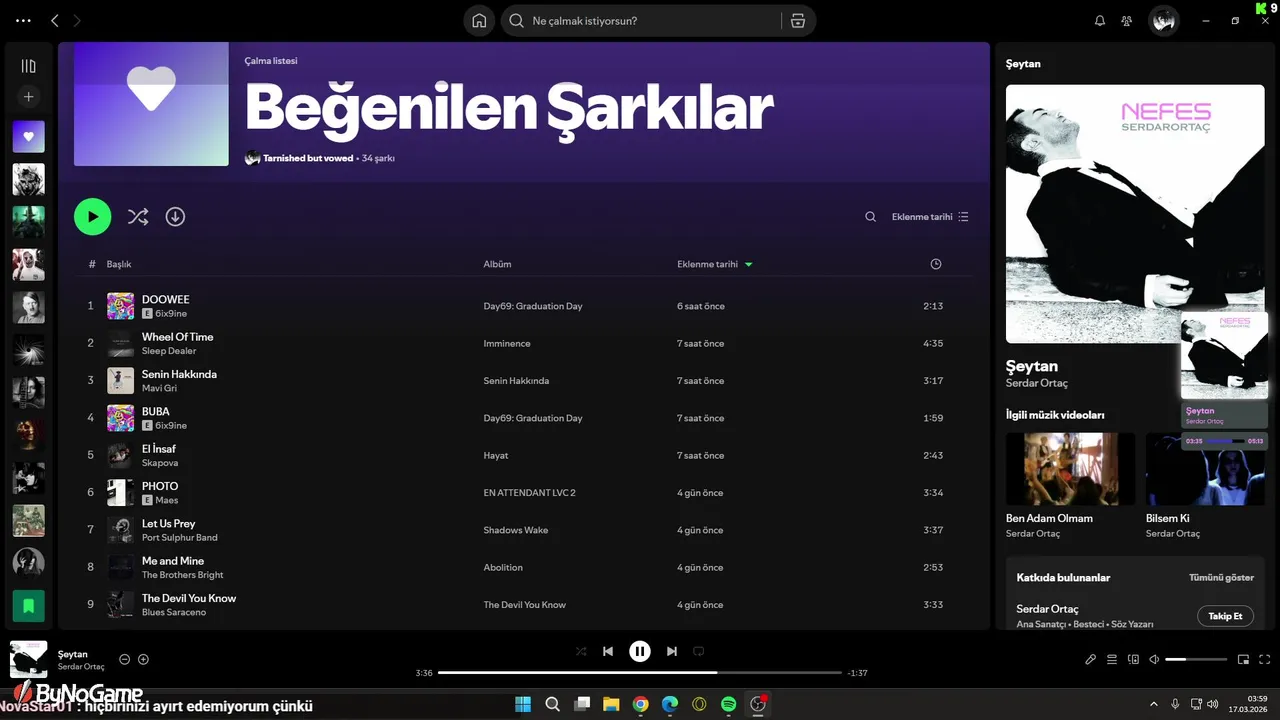Open the Ben Adam Olmam music video
Screen dimensions: 1280x720
(x=1070, y=469)
